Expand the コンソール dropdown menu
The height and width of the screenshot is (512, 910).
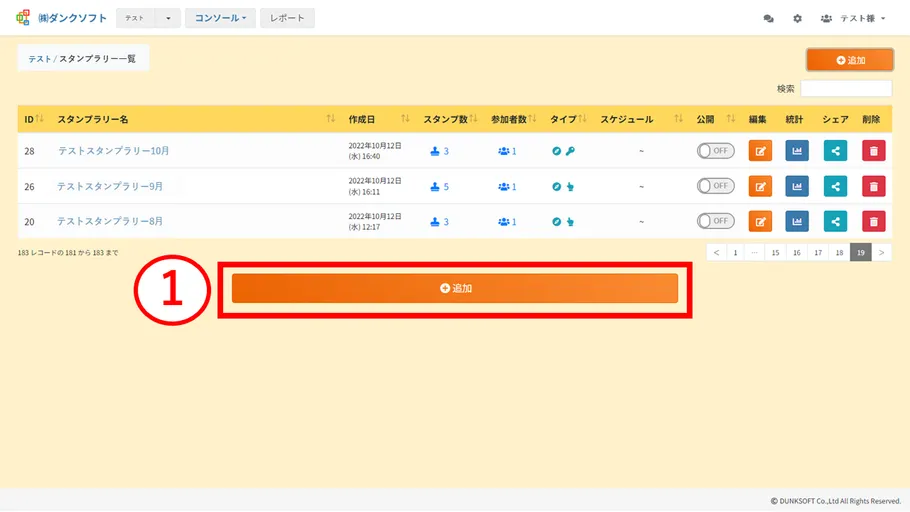[x=220, y=18]
